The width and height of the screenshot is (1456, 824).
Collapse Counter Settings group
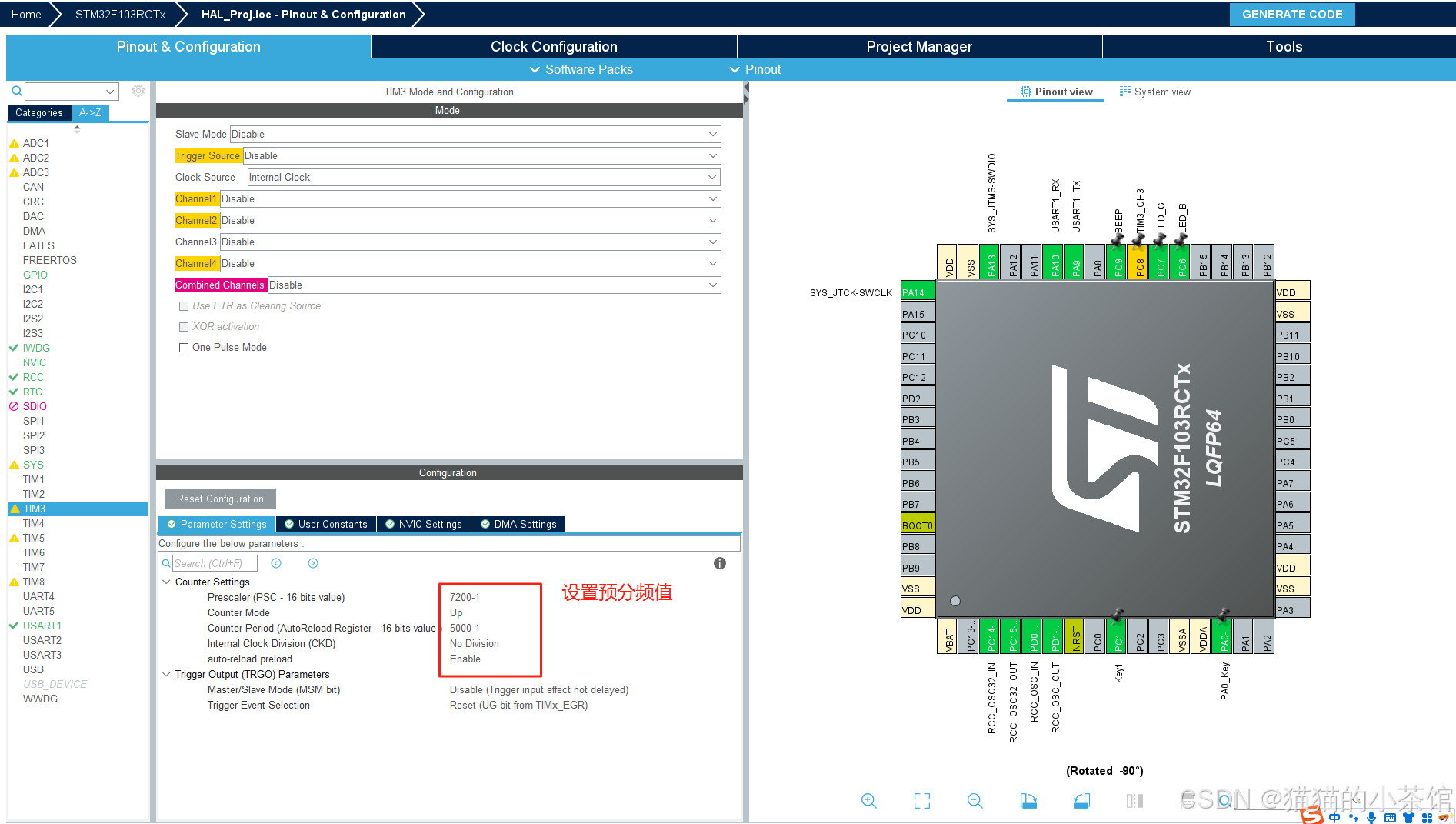pyautogui.click(x=166, y=582)
